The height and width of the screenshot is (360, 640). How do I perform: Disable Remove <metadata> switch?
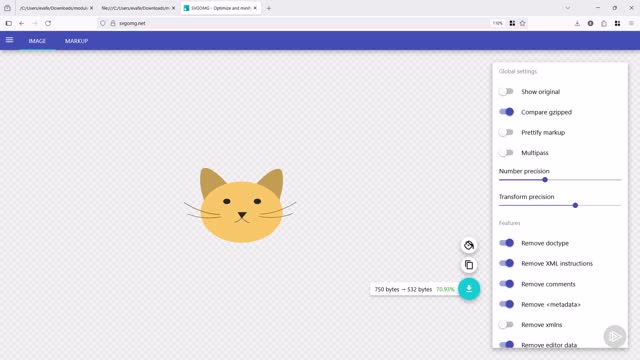pyautogui.click(x=506, y=304)
